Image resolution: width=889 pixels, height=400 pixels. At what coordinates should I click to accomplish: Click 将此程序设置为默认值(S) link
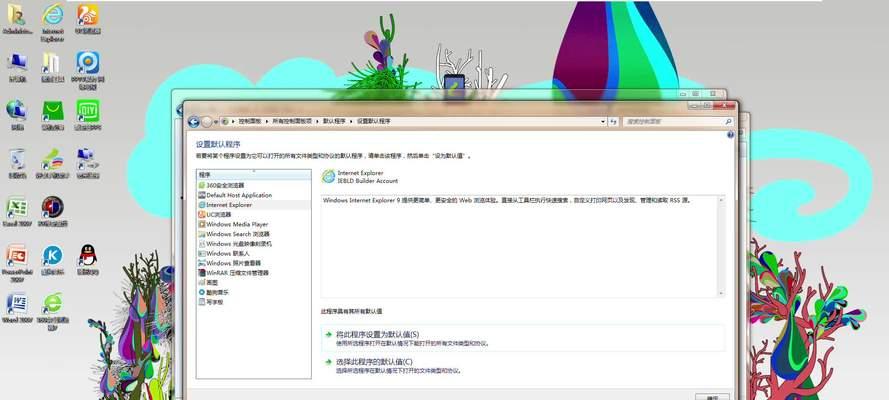377,335
